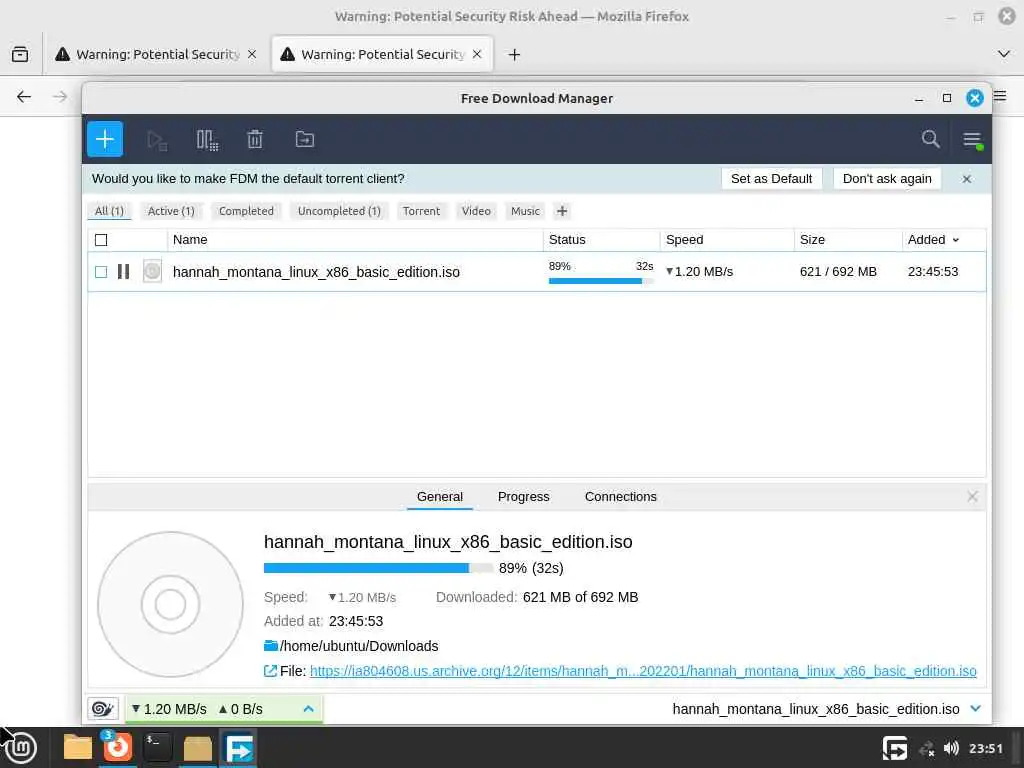Close the first Firefox Warning tab
This screenshot has height=768, width=1024.
point(252,54)
